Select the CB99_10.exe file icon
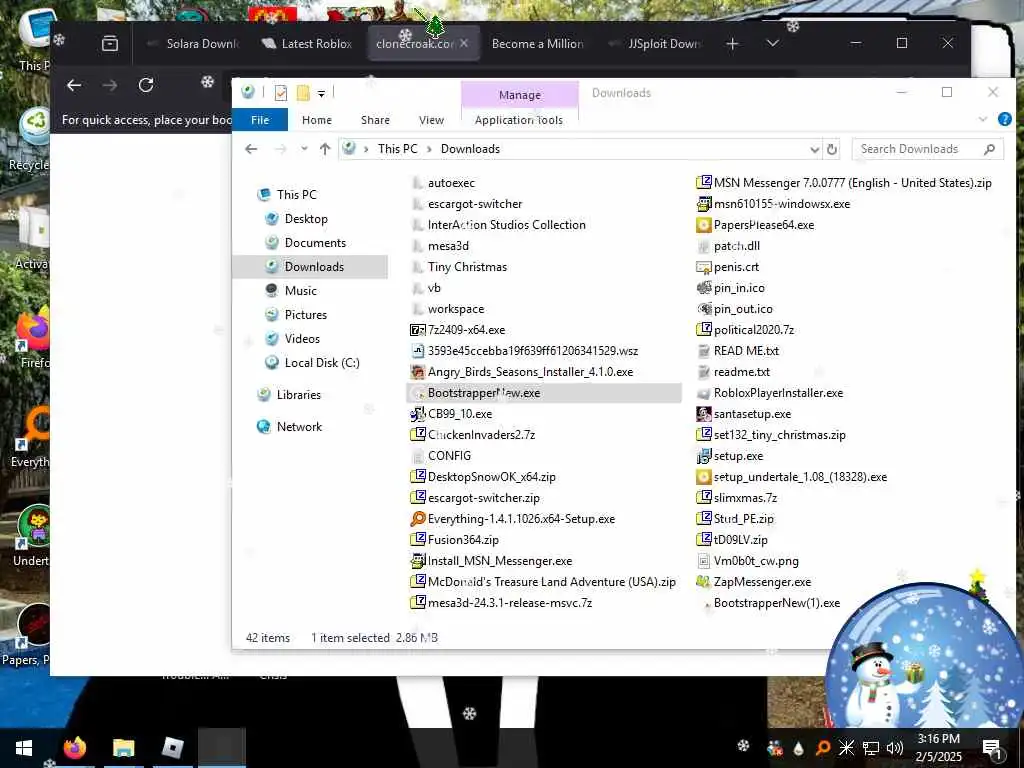 417,413
